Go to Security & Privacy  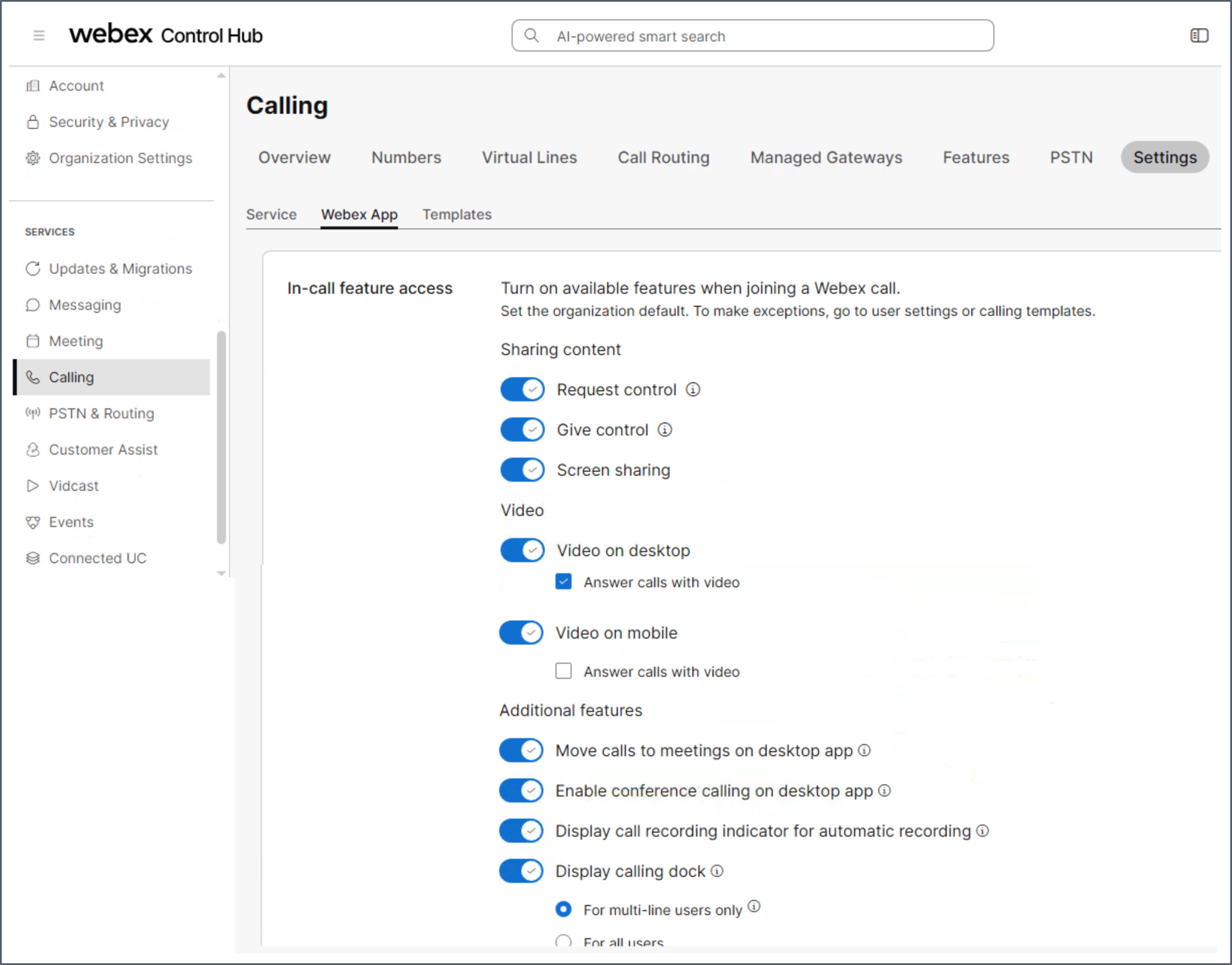coord(109,122)
